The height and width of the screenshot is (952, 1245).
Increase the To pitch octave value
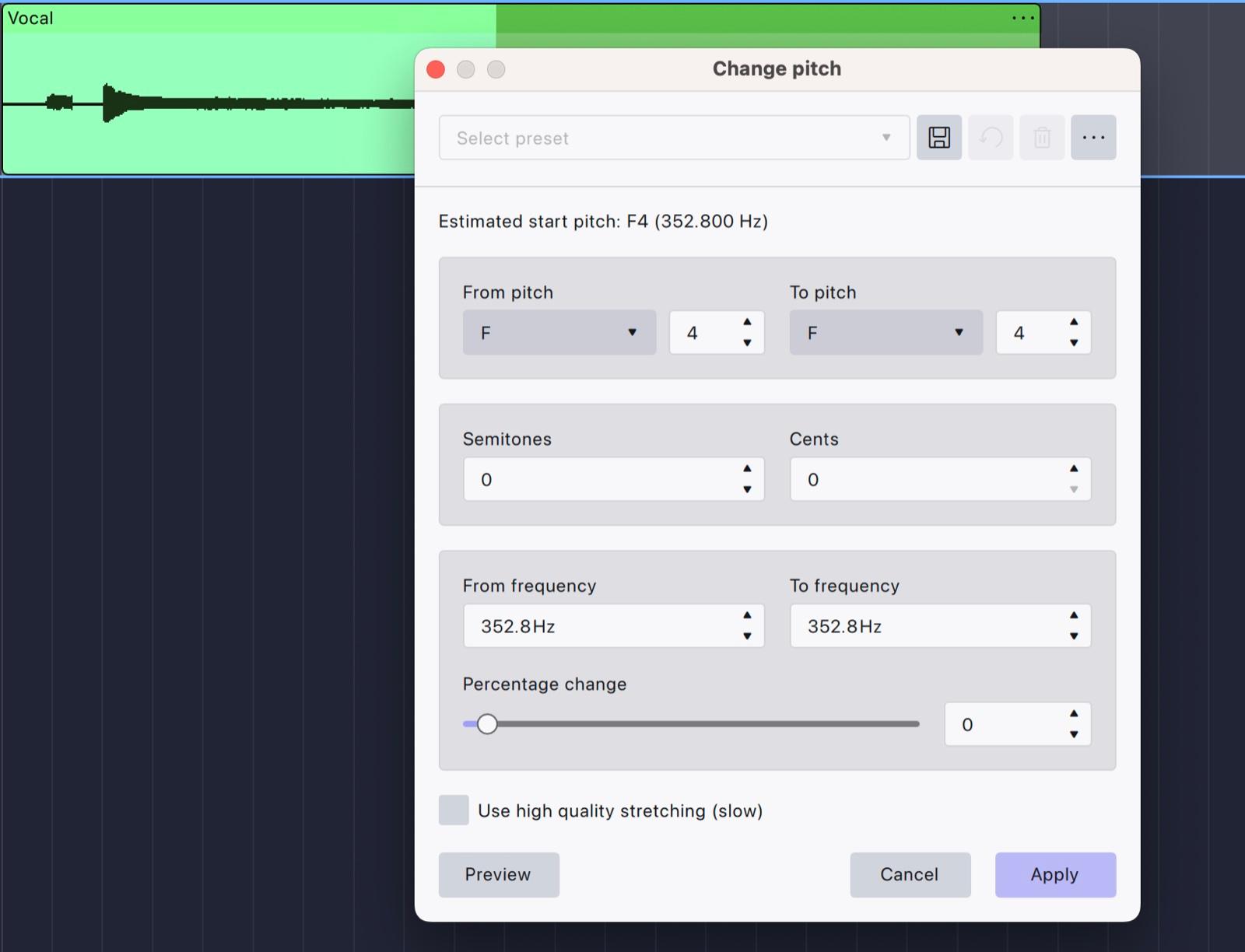click(x=1074, y=322)
